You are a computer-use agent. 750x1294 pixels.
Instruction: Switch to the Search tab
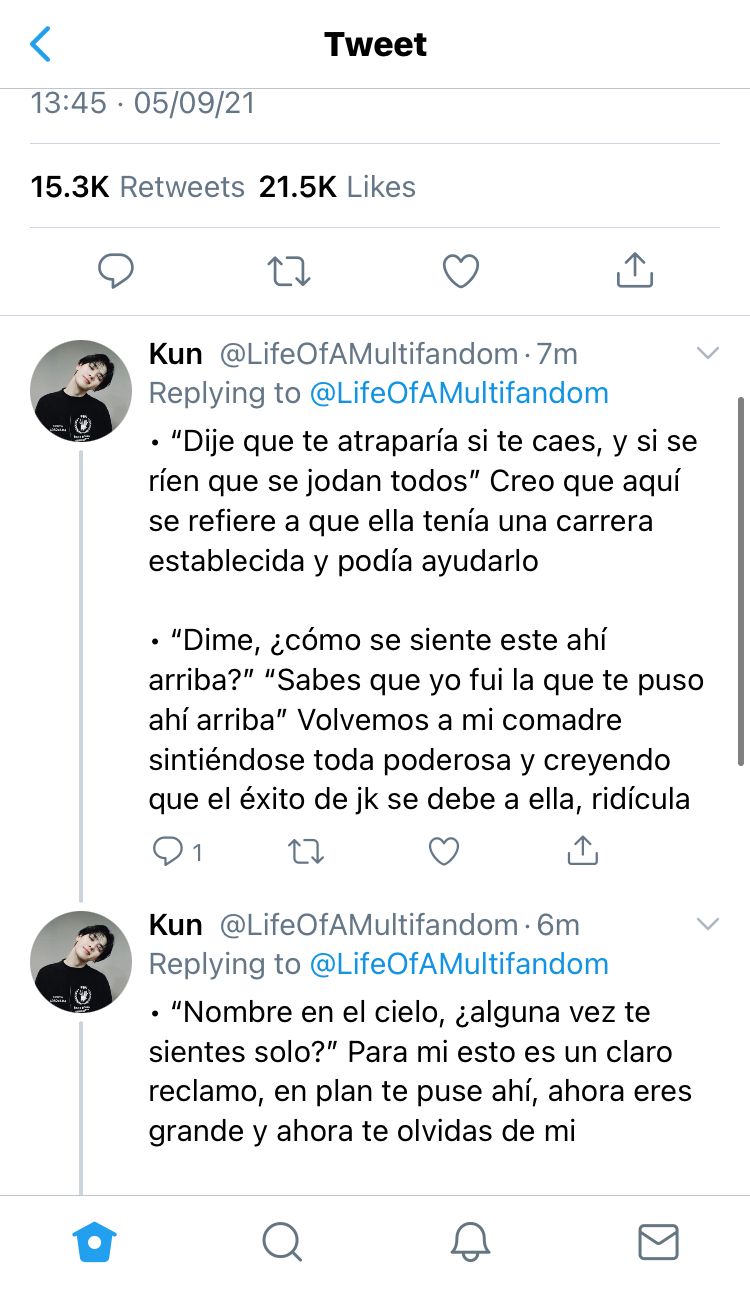coord(282,1242)
